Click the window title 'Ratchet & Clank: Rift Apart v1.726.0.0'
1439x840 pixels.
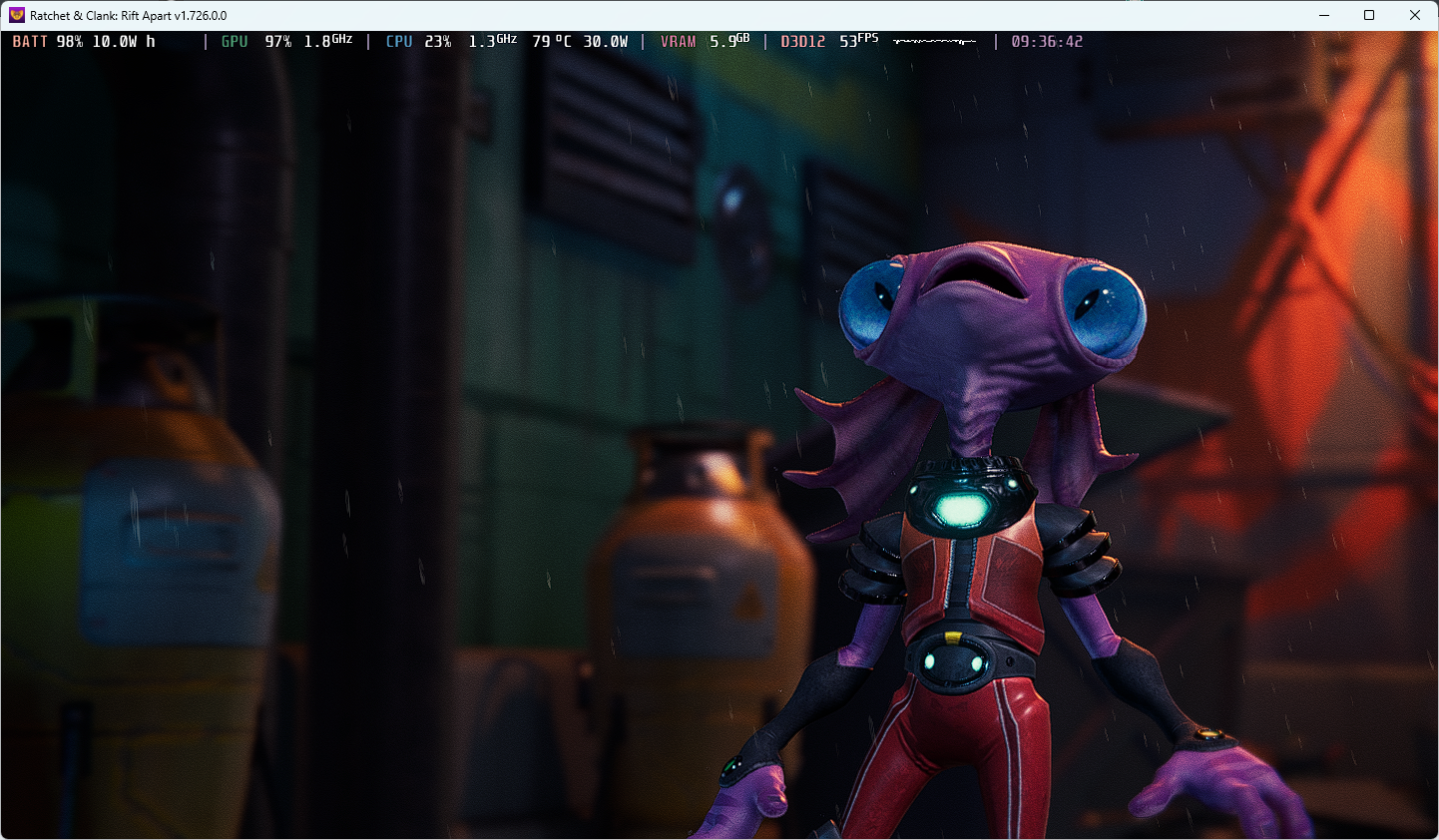129,16
